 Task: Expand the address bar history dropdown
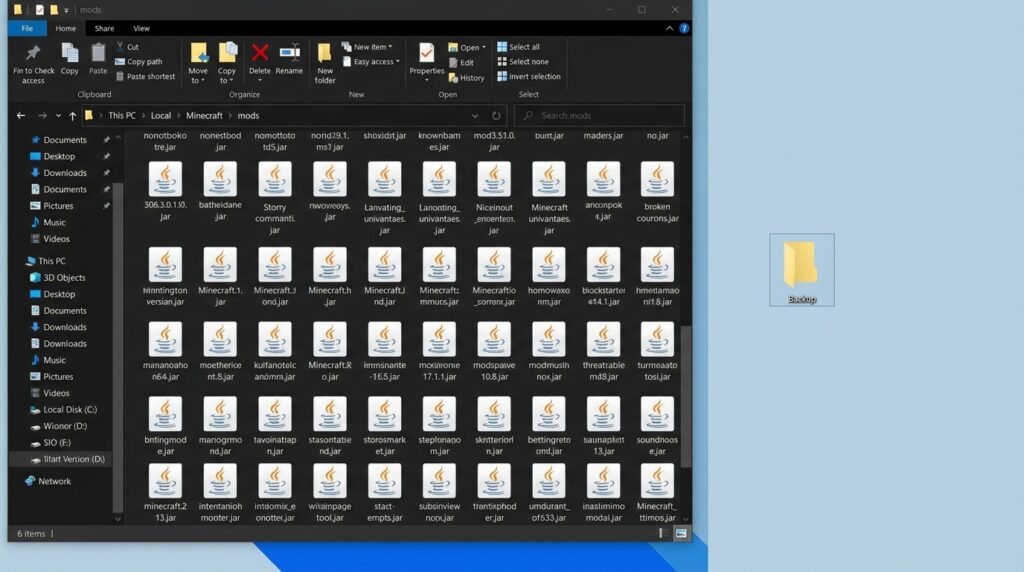click(x=475, y=116)
